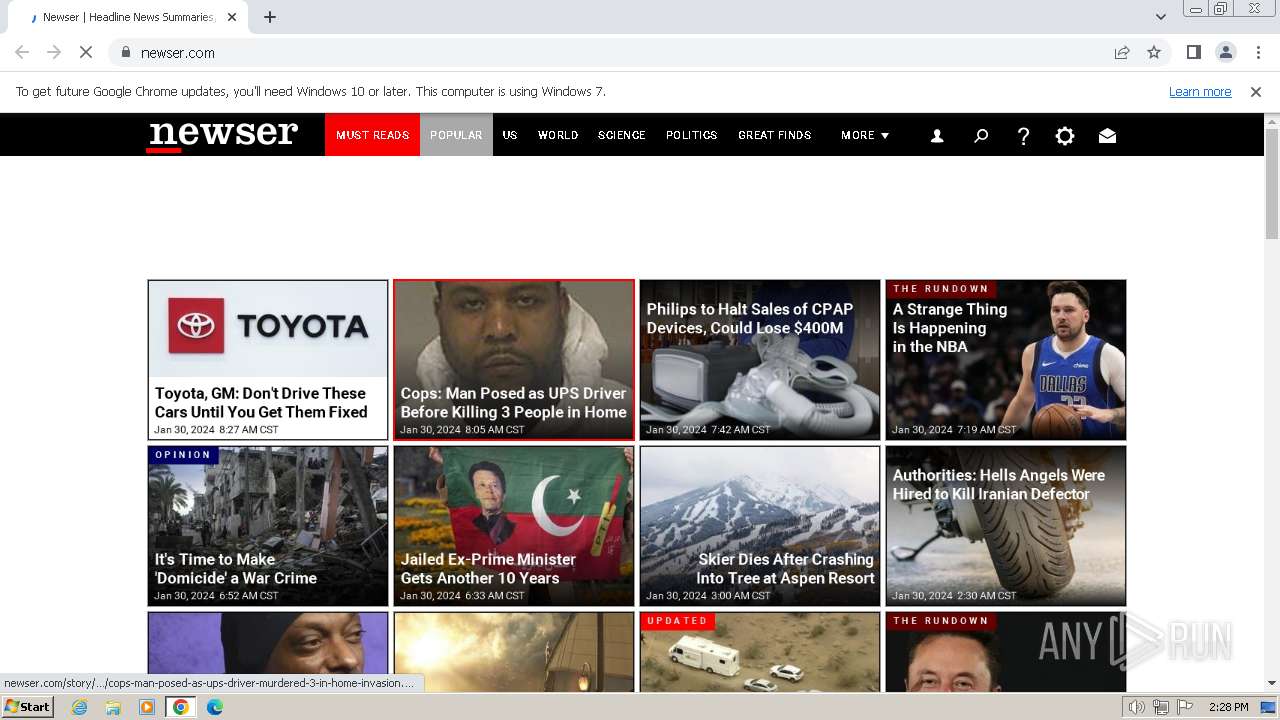Read the Hells Angels Iranian defector story
This screenshot has height=720, width=1280.
pyautogui.click(x=1006, y=526)
